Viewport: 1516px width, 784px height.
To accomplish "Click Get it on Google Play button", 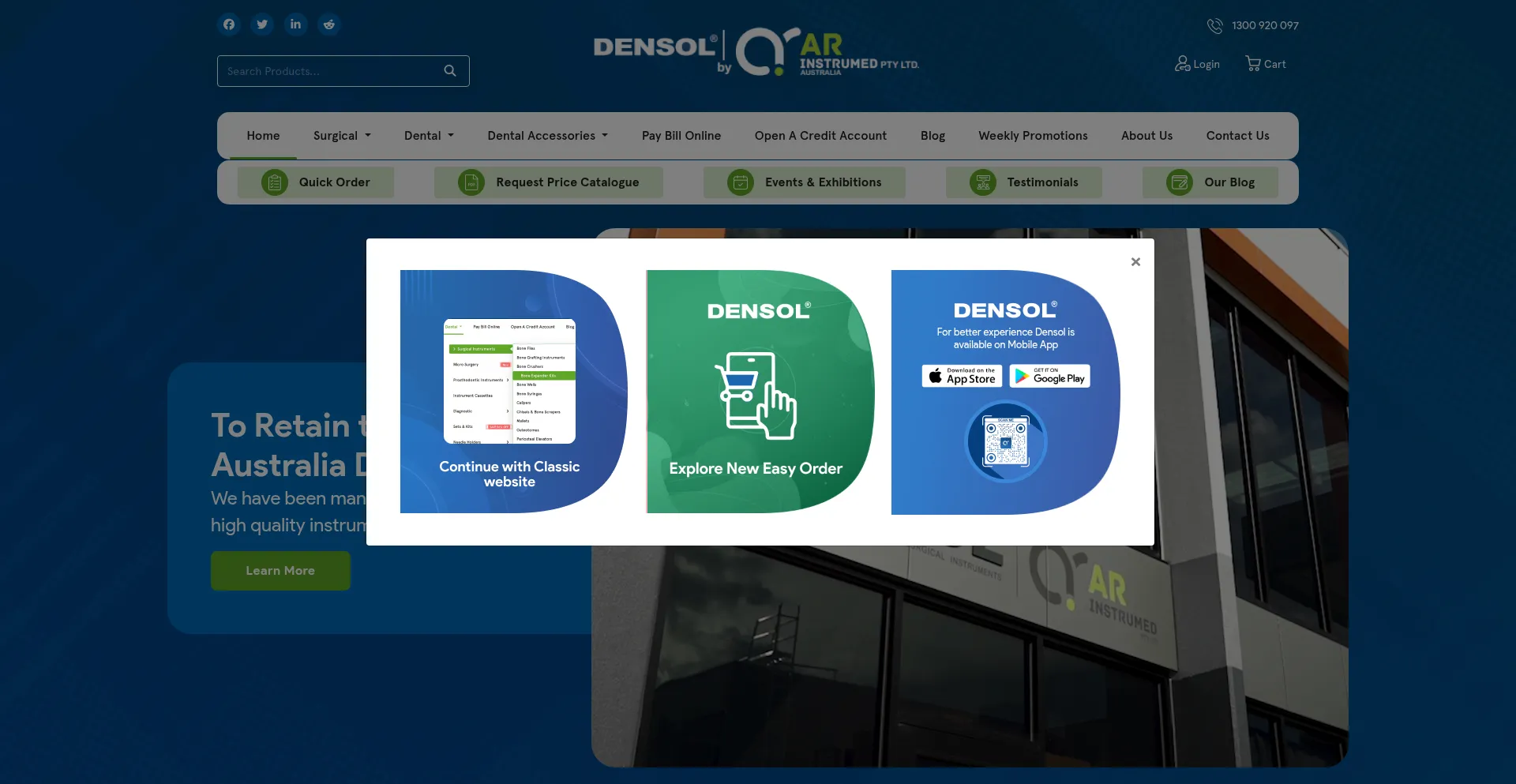I will pyautogui.click(x=1049, y=376).
